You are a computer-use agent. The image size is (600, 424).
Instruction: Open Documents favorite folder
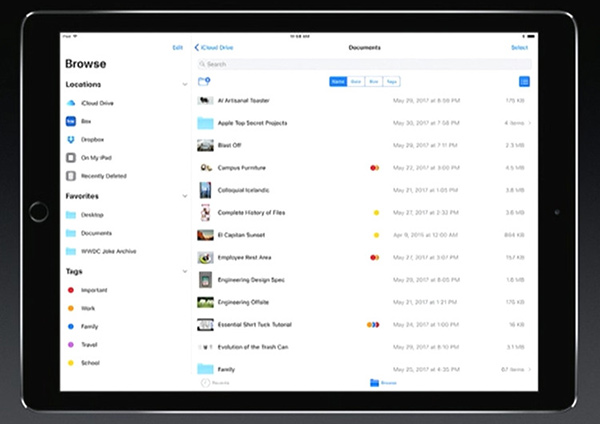point(89,233)
